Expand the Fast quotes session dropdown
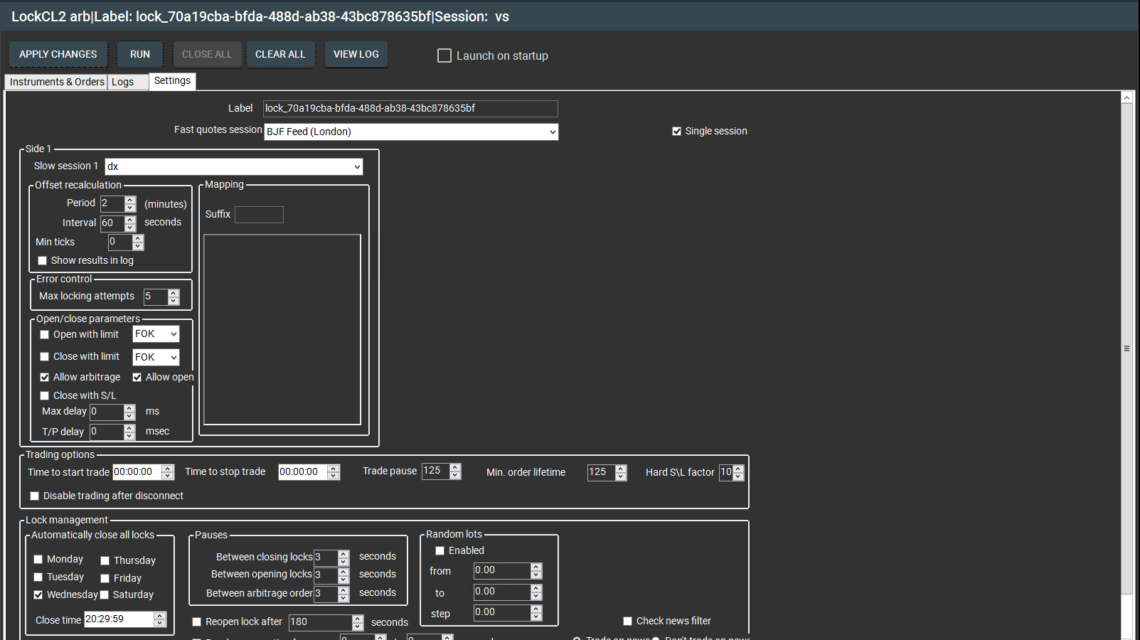The image size is (1140, 640). [x=552, y=131]
